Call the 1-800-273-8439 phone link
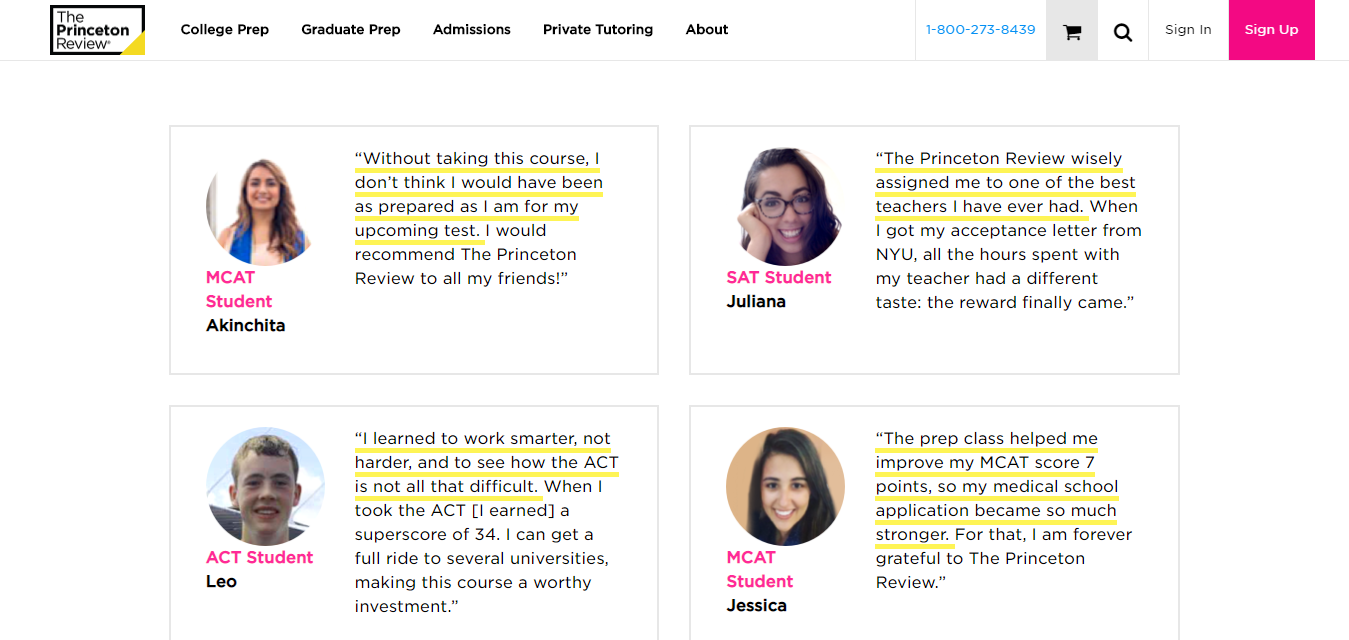The width and height of the screenshot is (1349, 640). click(980, 30)
